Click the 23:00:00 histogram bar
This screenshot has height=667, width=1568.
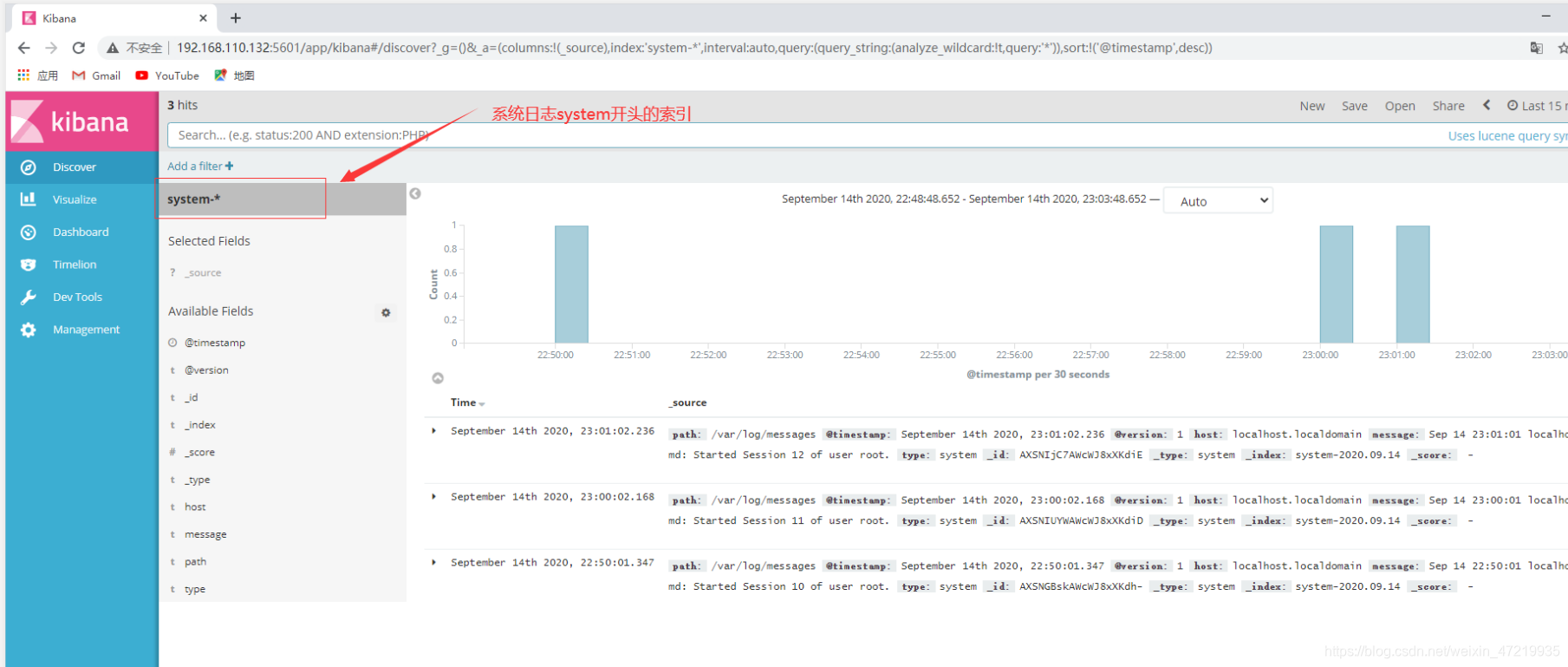[x=1337, y=284]
